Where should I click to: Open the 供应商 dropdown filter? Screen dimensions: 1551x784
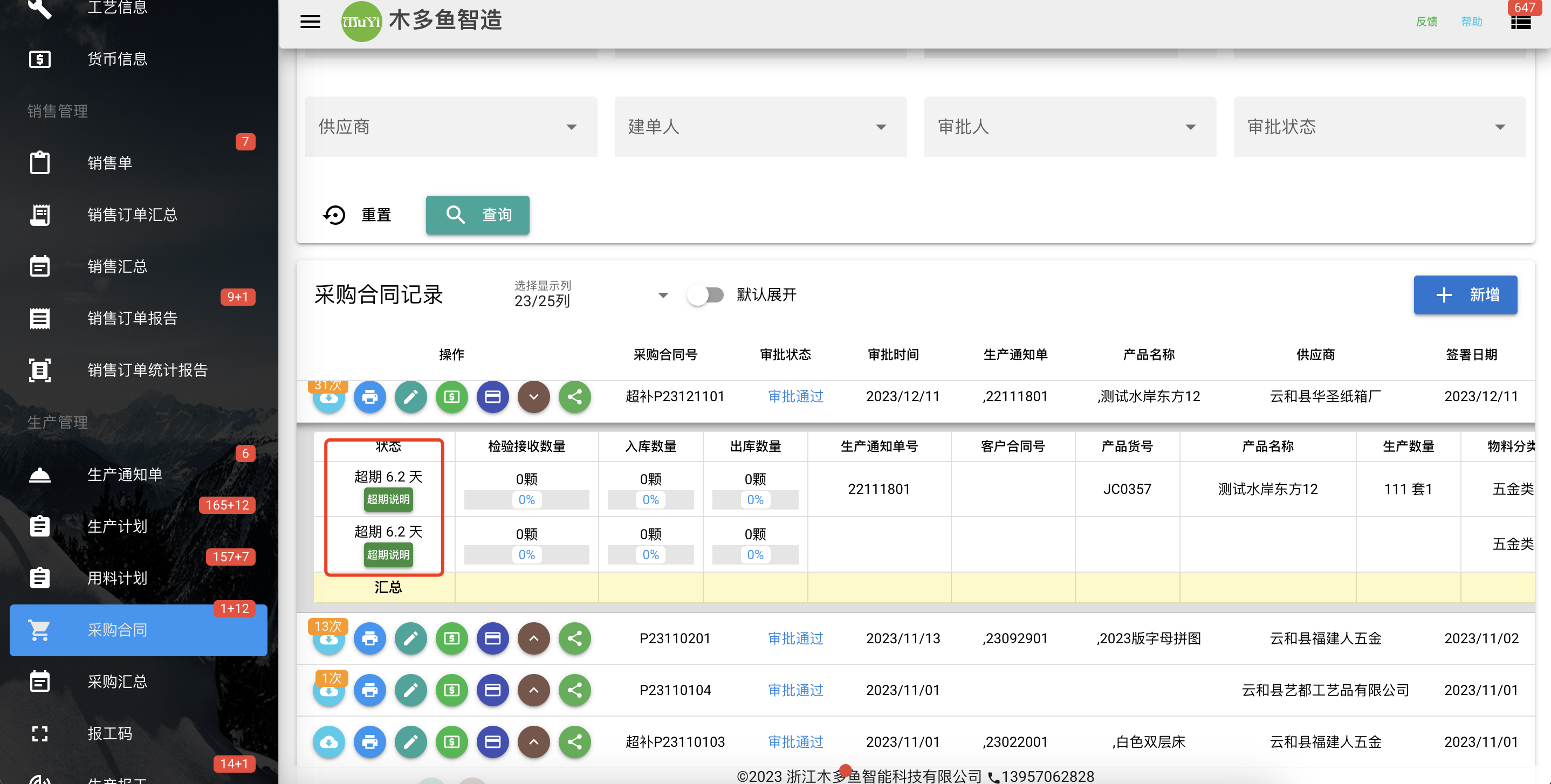tap(451, 127)
